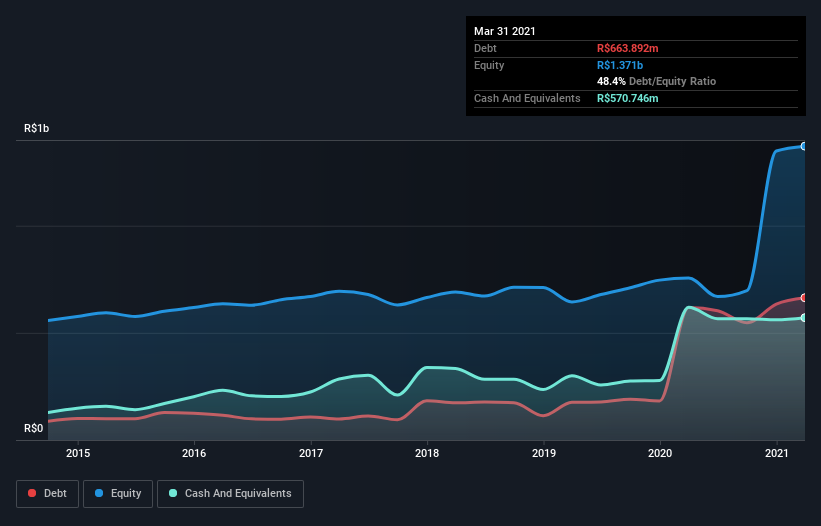Click the 2019 x-axis label
The image size is (821, 526).
(x=544, y=453)
